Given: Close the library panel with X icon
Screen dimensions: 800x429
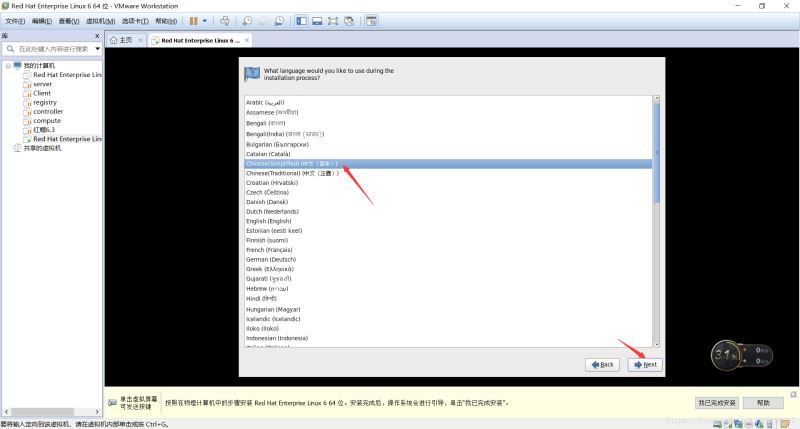Looking at the screenshot, I should pyautogui.click(x=97, y=35).
